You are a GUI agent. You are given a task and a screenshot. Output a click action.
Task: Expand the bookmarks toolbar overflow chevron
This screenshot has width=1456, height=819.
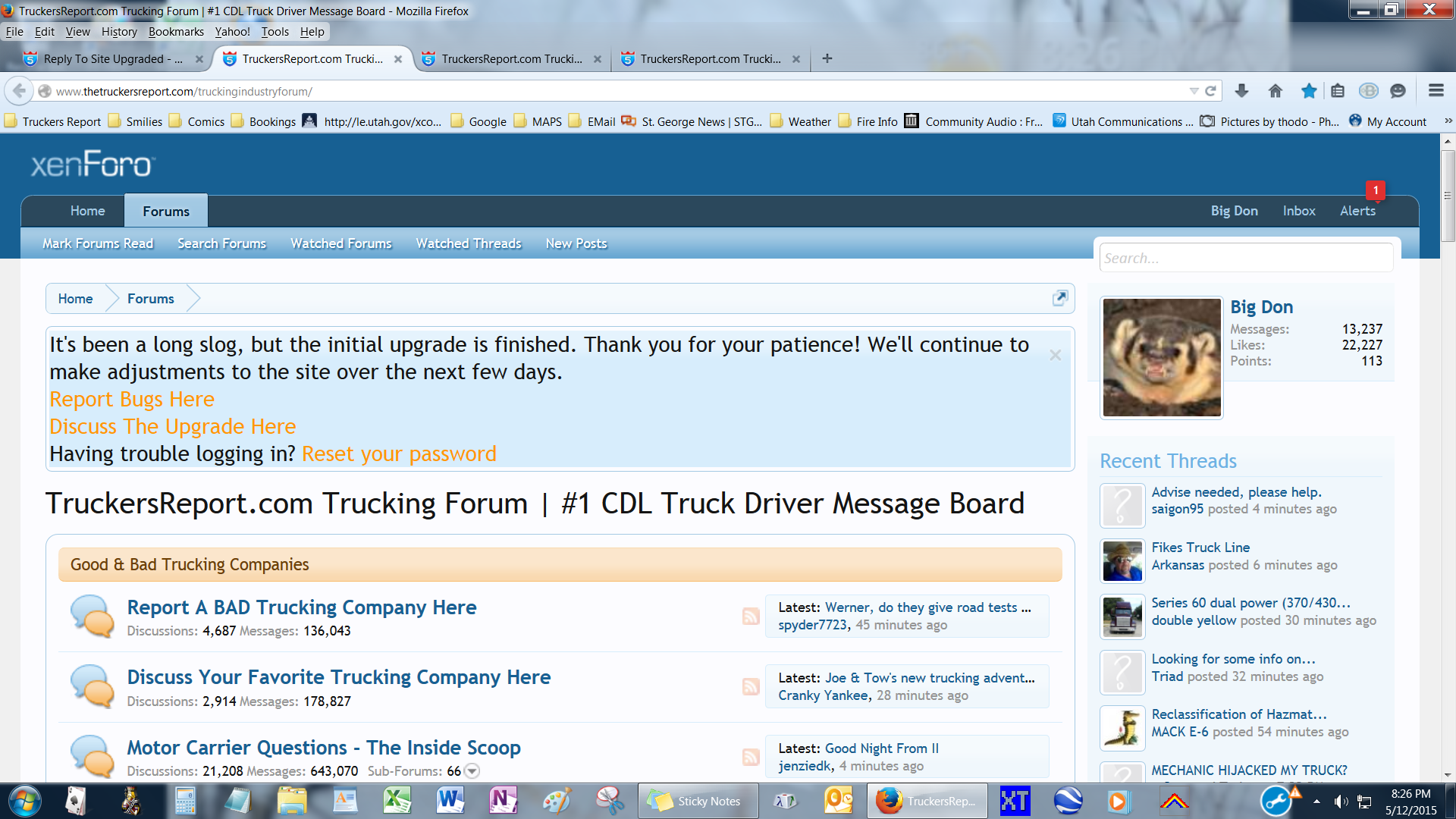tap(1448, 121)
